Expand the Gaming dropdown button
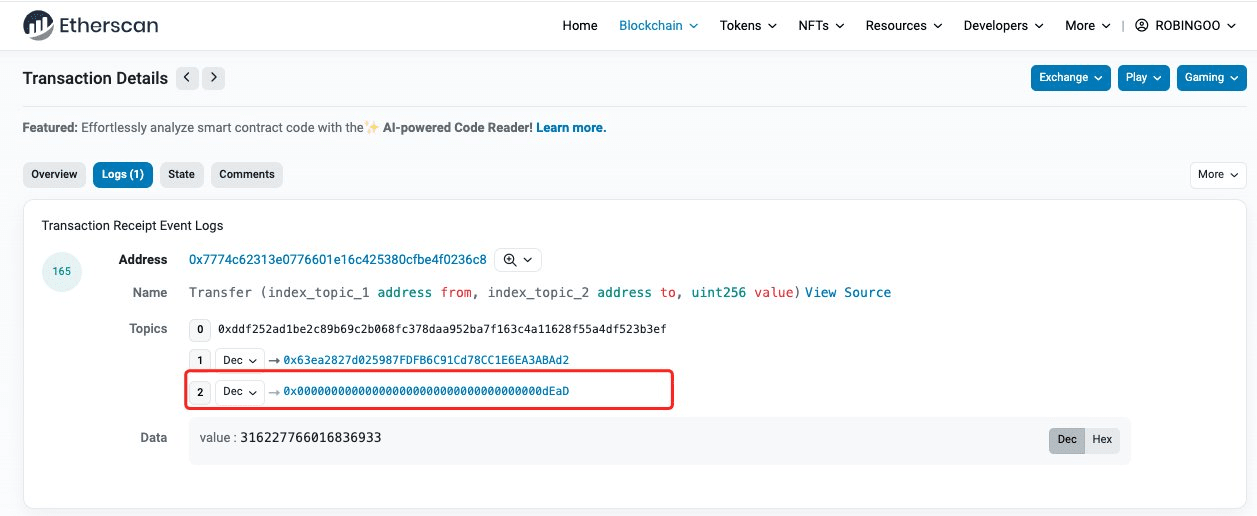Viewport: 1257px width, 516px height. (x=1210, y=78)
